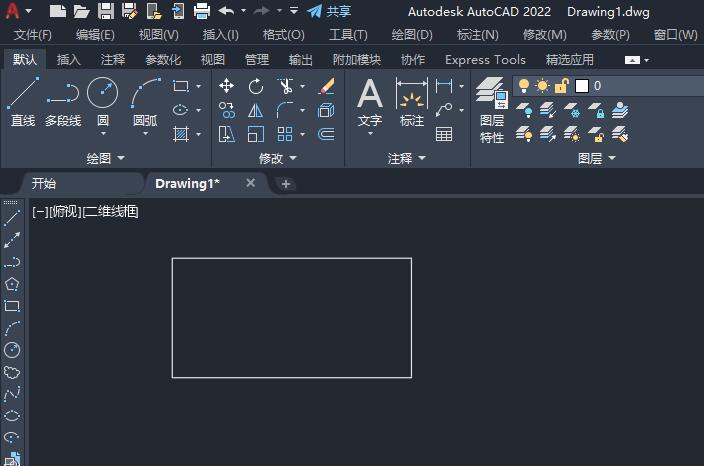Select the 直线 (Line) tool
Screen dimensions: 704x466
click(x=22, y=101)
